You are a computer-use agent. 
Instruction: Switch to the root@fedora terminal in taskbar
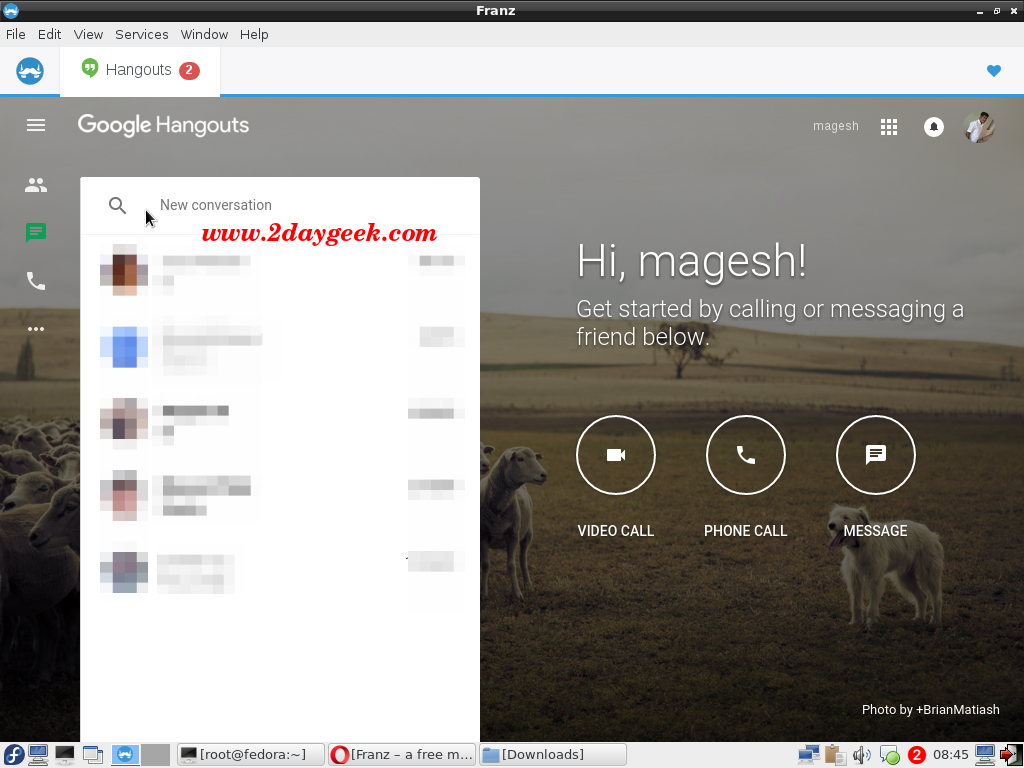click(251, 755)
